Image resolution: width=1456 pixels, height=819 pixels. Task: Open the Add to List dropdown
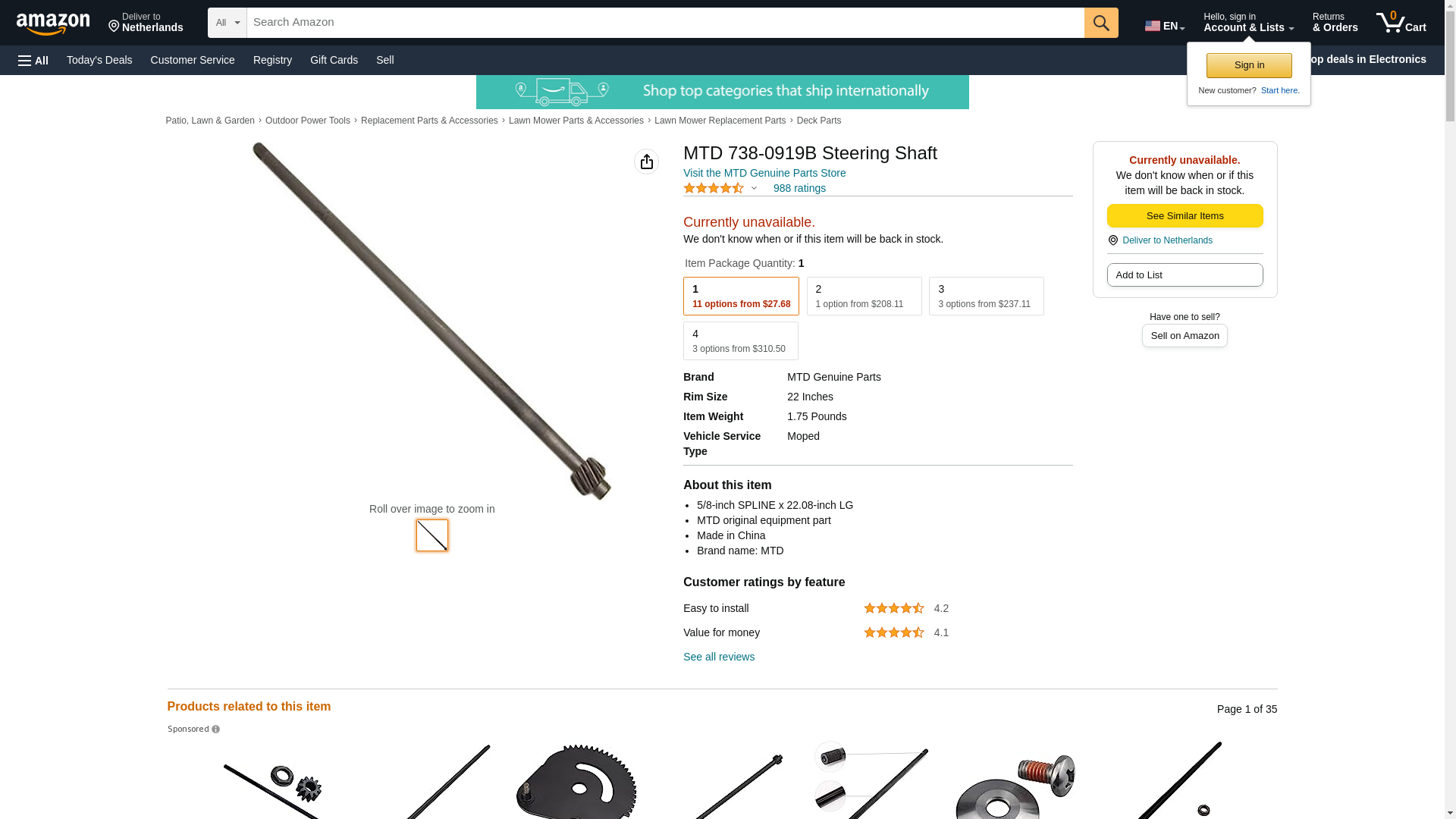coord(1185,275)
